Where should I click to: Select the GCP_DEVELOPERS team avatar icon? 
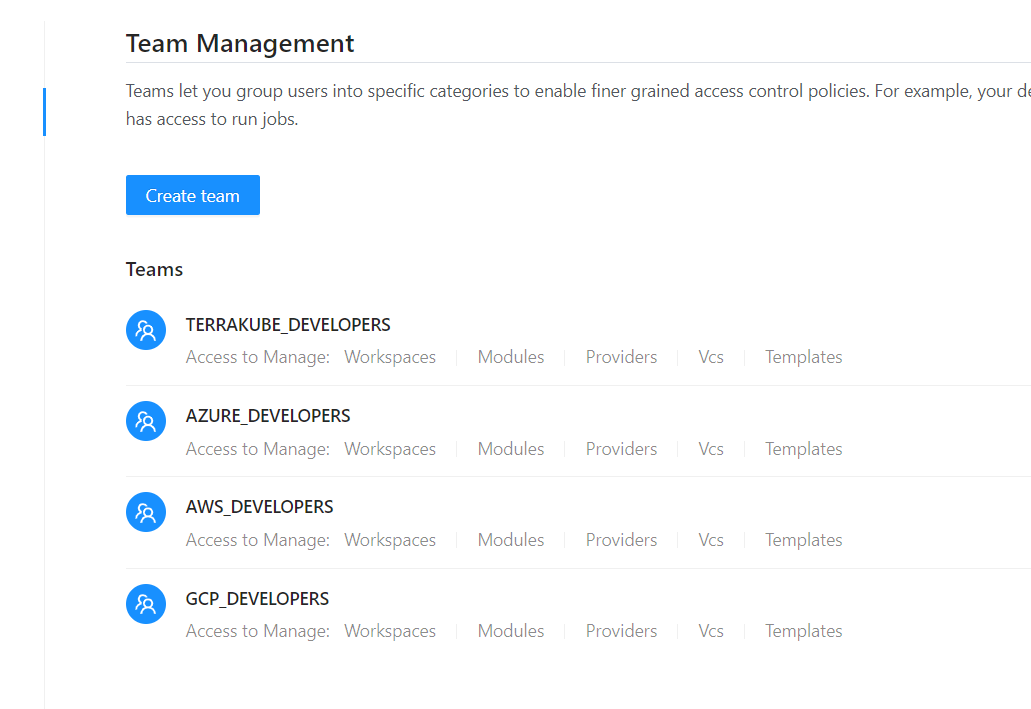click(146, 604)
